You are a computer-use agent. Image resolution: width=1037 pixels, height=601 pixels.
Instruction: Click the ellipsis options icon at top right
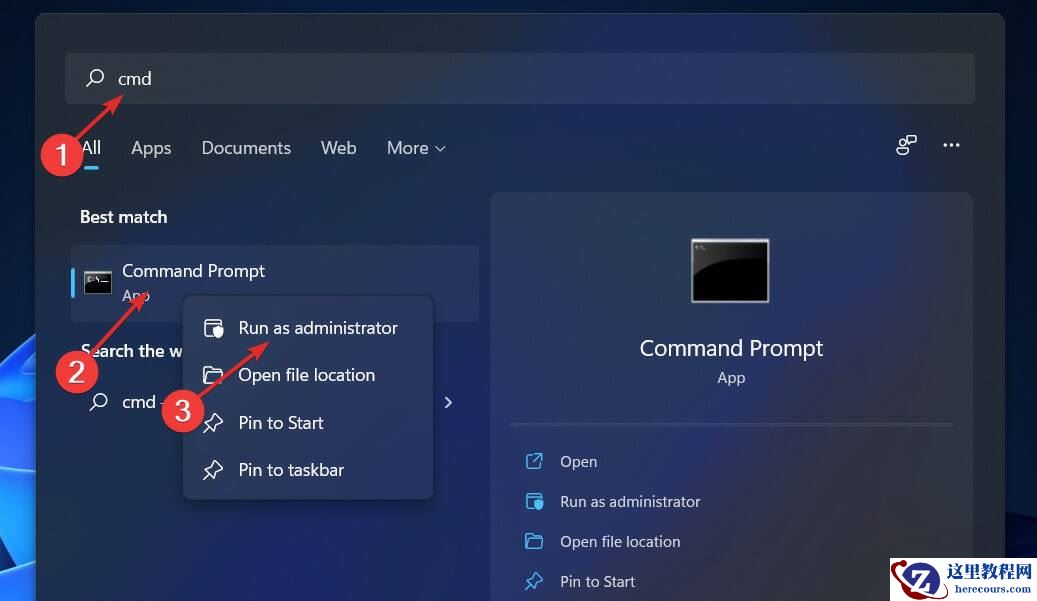951,146
